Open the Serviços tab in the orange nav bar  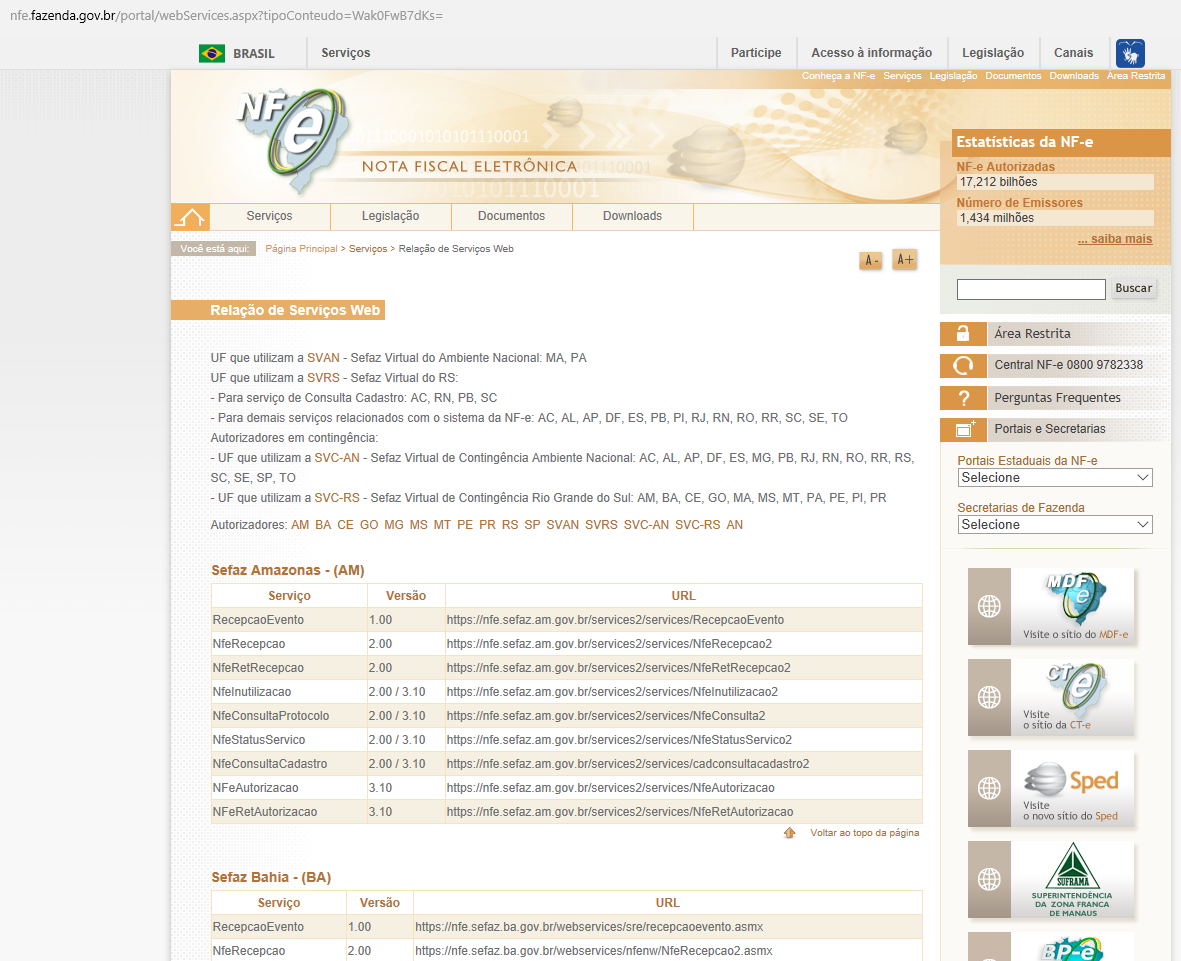tap(270, 216)
